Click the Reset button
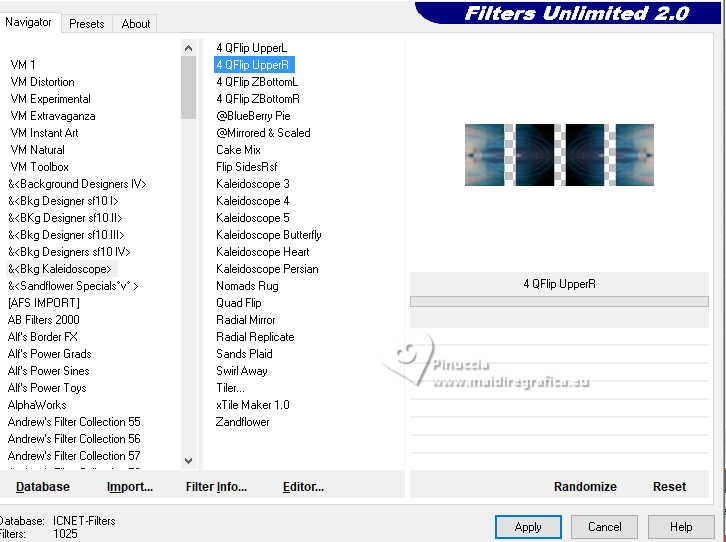This screenshot has height=542, width=726. tap(669, 486)
